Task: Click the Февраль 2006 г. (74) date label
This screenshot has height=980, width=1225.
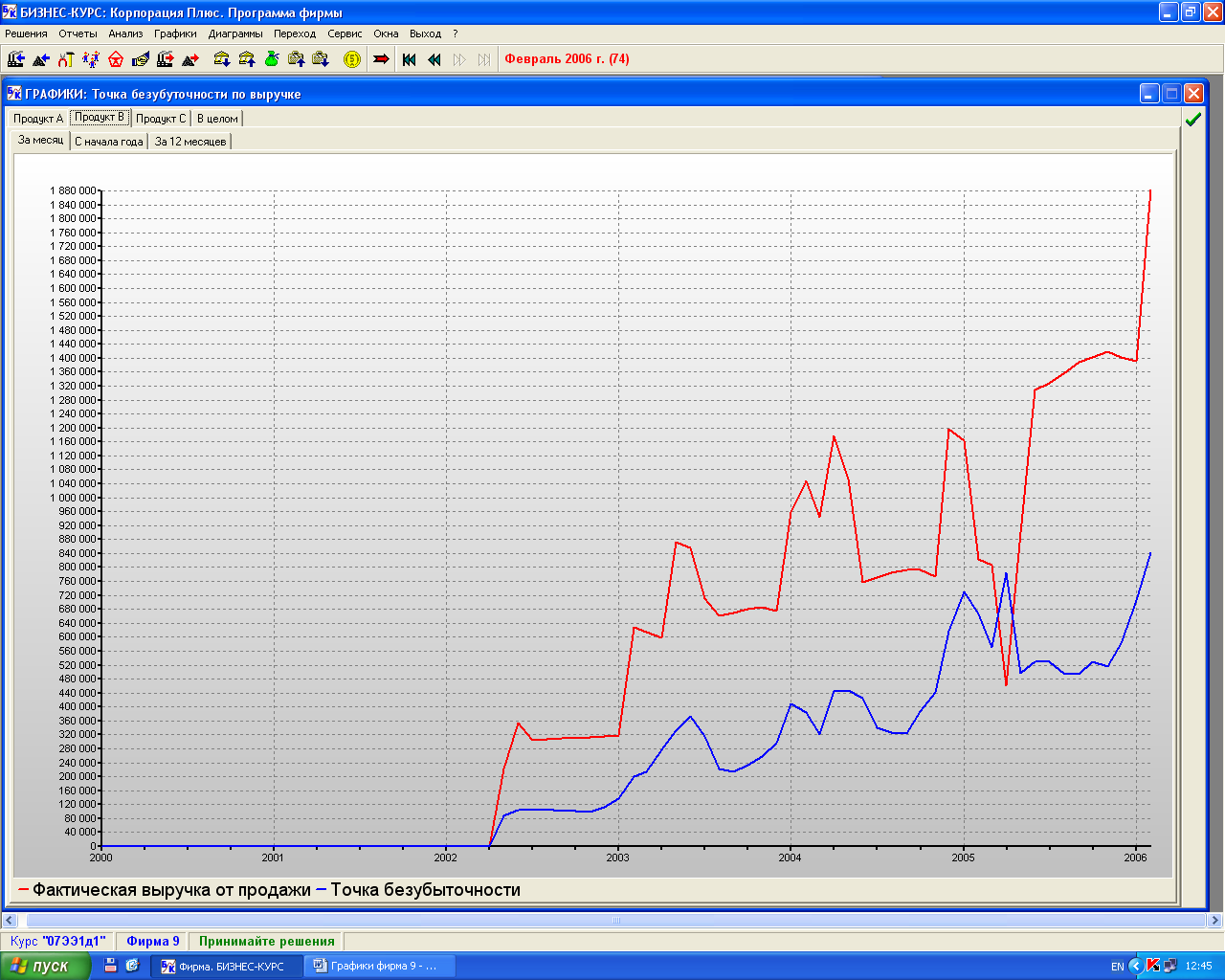Action: click(x=567, y=59)
